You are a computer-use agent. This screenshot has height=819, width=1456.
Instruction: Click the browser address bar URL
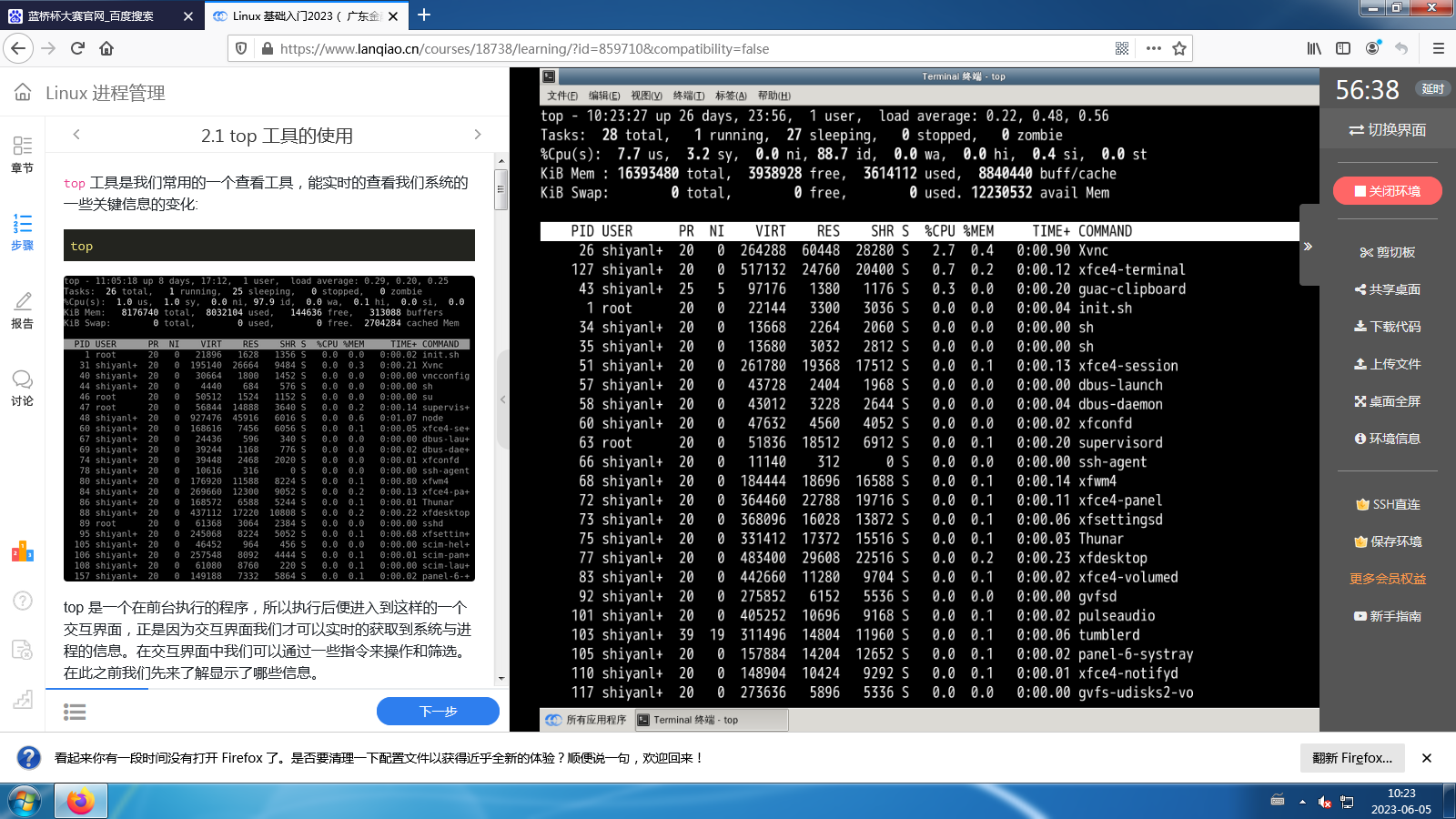coord(524,49)
